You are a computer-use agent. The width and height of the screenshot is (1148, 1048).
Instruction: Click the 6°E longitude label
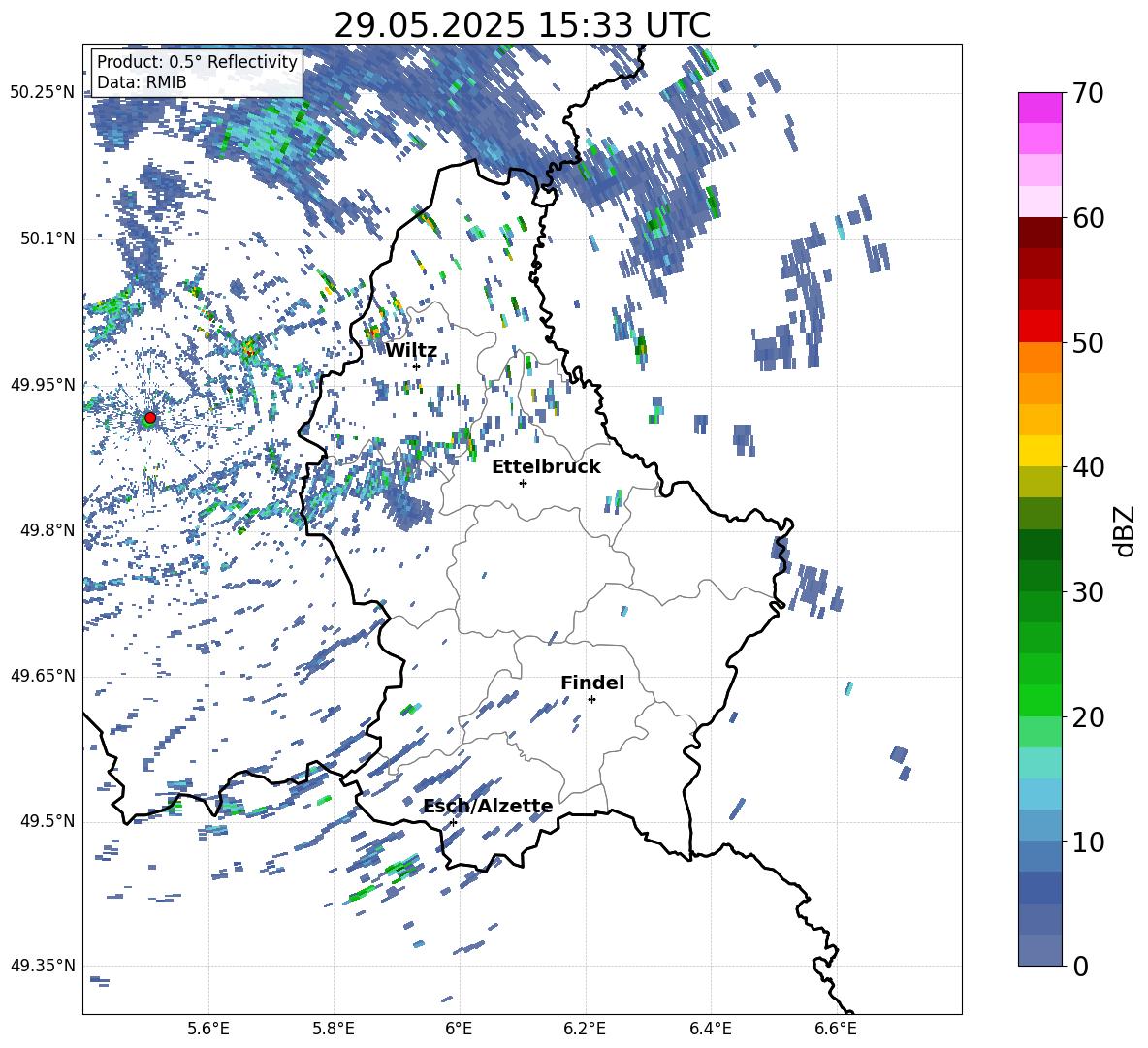point(459,1029)
